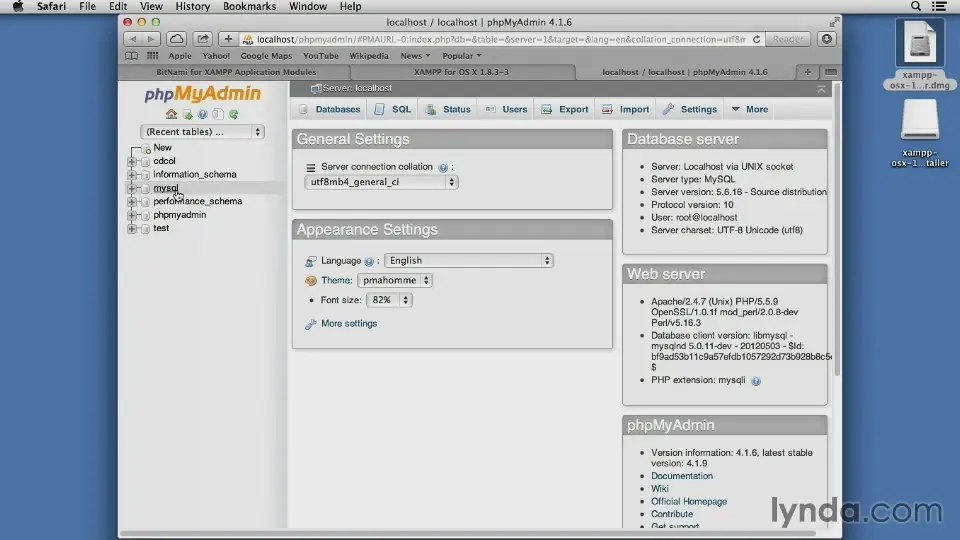960x540 pixels.
Task: Open Font size dropdown showing 82%
Action: coord(389,300)
